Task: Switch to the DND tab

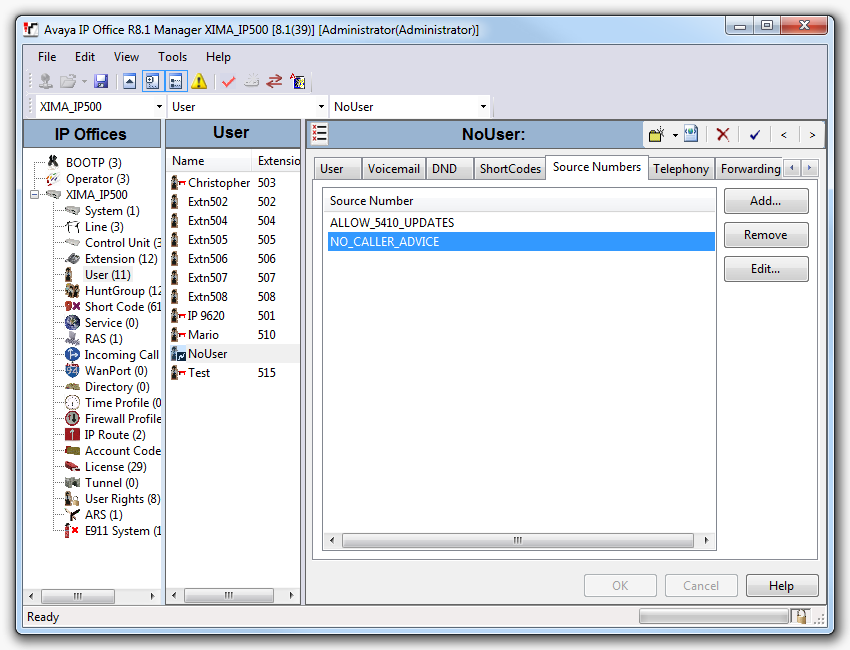Action: pyautogui.click(x=449, y=169)
